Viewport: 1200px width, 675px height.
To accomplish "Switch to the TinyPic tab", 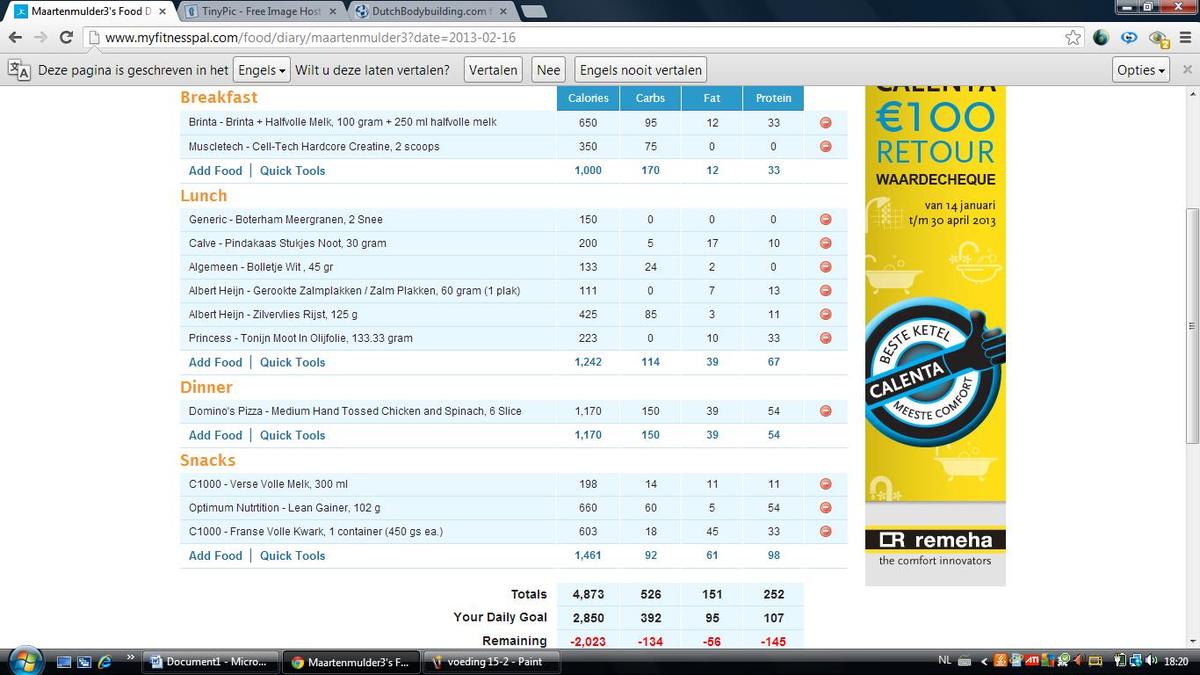I will pos(260,11).
